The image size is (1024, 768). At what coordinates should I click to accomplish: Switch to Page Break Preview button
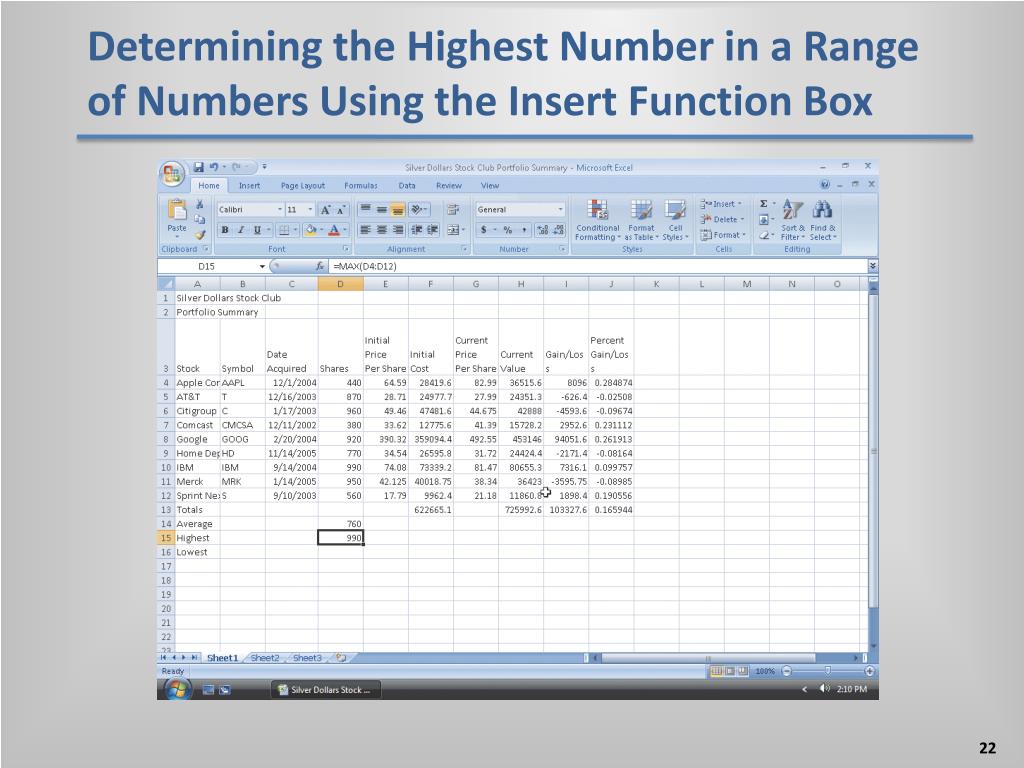click(742, 671)
